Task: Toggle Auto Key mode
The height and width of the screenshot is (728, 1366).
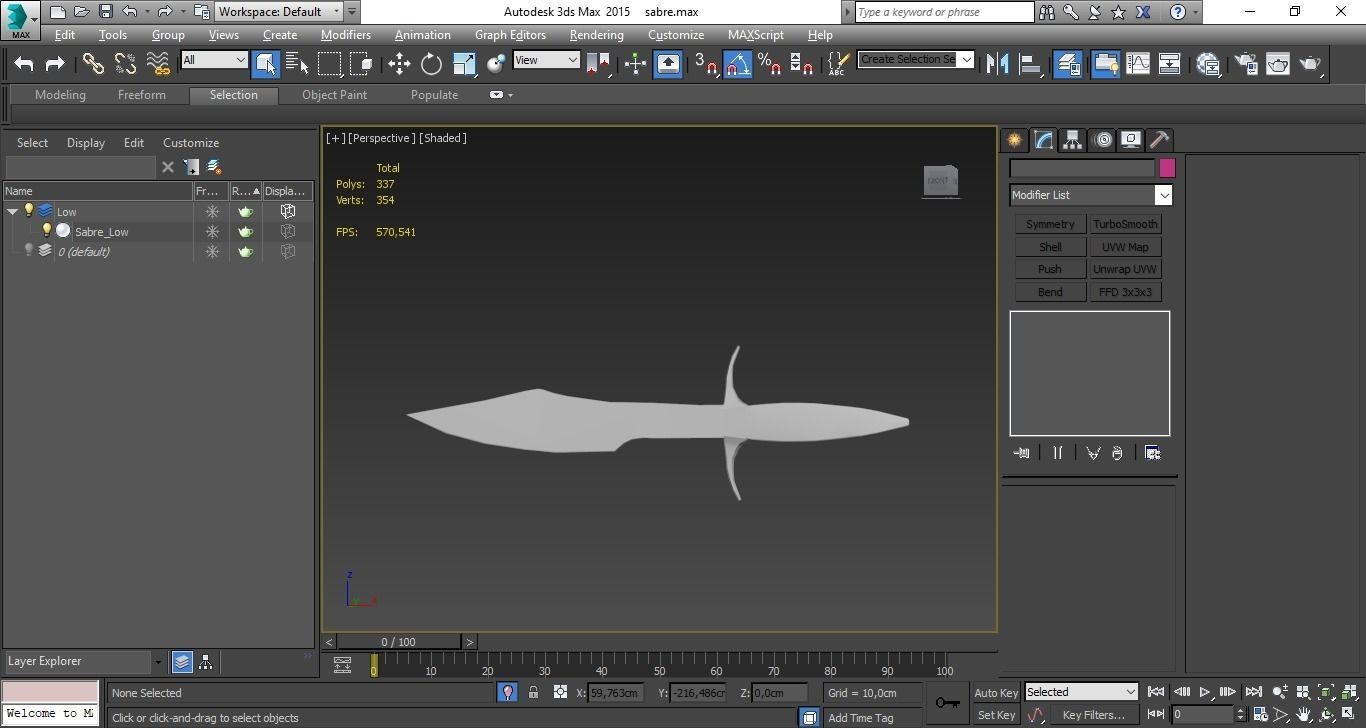Action: [x=996, y=692]
